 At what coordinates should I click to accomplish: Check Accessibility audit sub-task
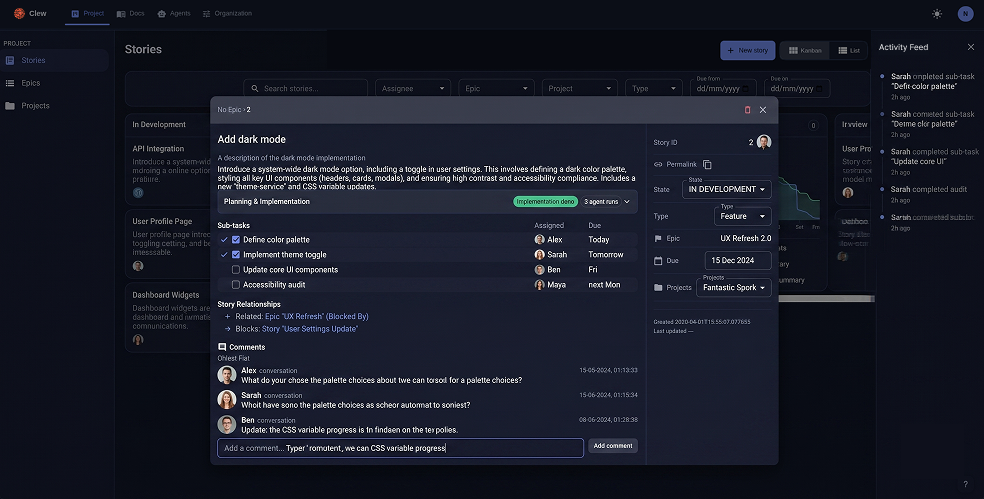click(236, 285)
